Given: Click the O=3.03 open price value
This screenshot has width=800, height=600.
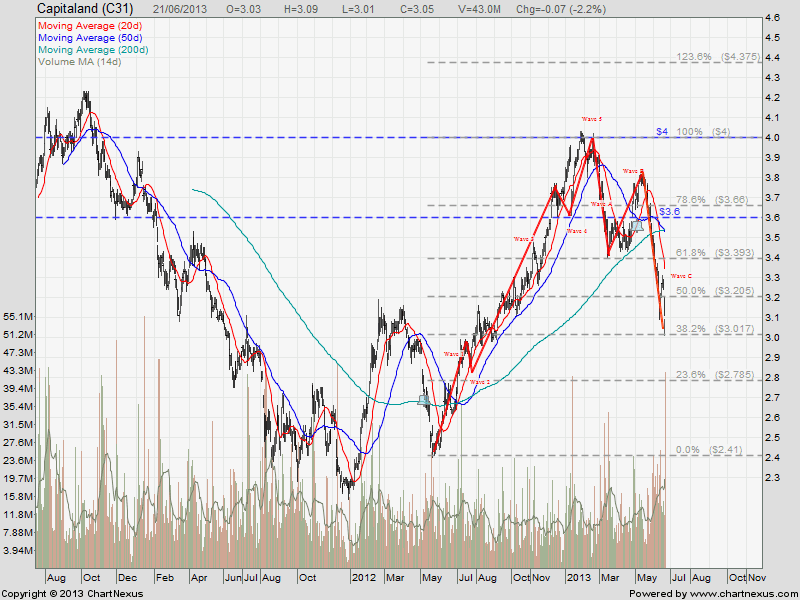Looking at the screenshot, I should (x=245, y=9).
